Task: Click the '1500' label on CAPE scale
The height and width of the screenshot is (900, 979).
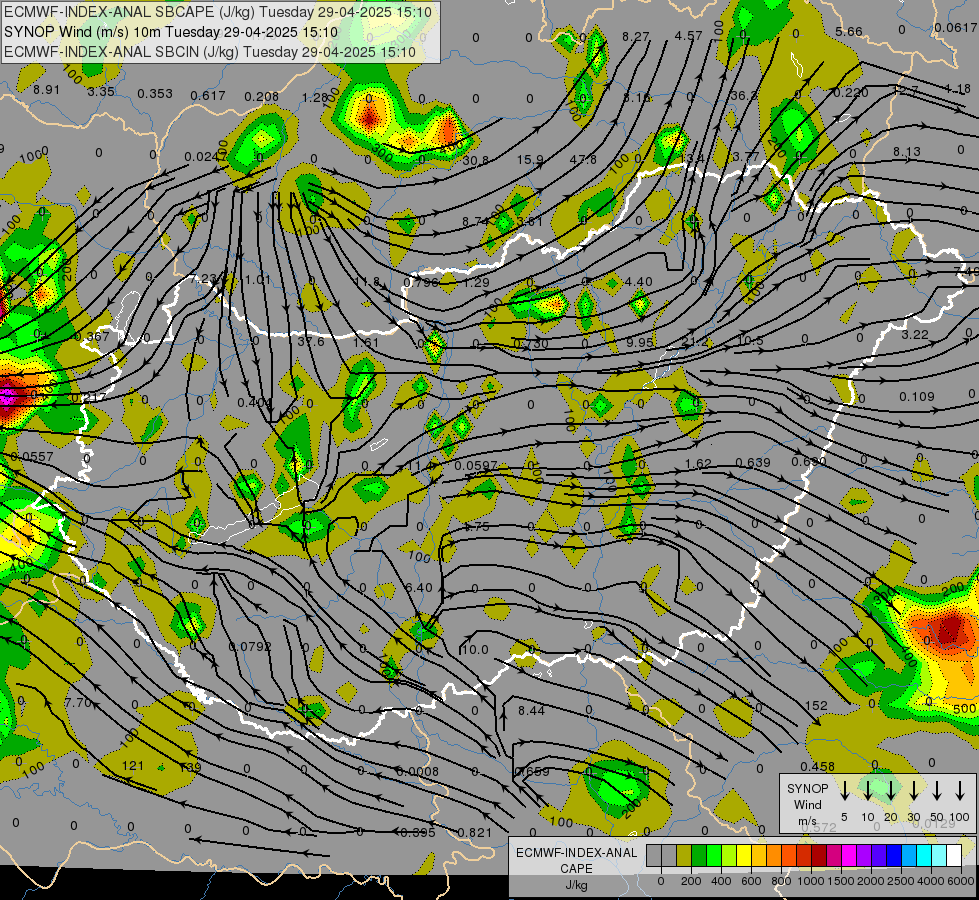Action: tap(841, 881)
